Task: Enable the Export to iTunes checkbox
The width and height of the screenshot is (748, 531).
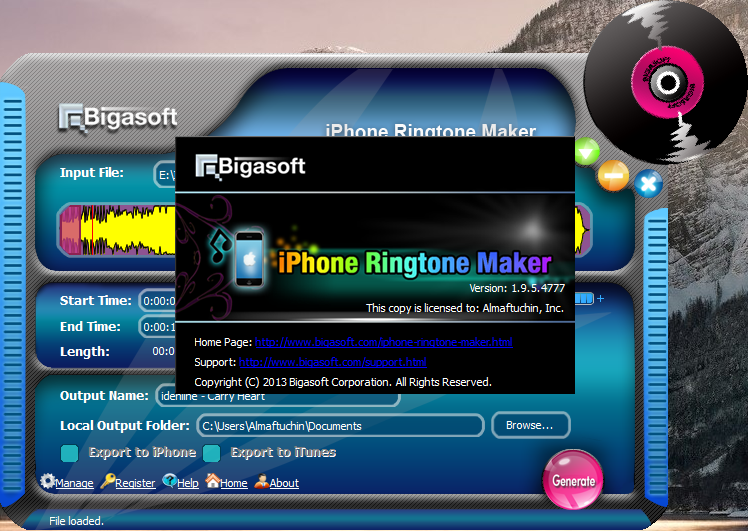Action: coord(211,453)
